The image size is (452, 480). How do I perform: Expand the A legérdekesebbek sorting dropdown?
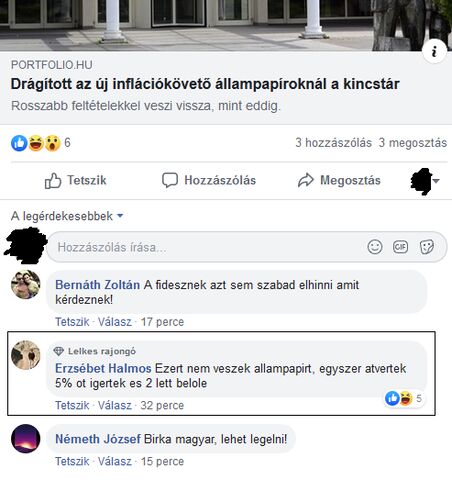point(67,216)
